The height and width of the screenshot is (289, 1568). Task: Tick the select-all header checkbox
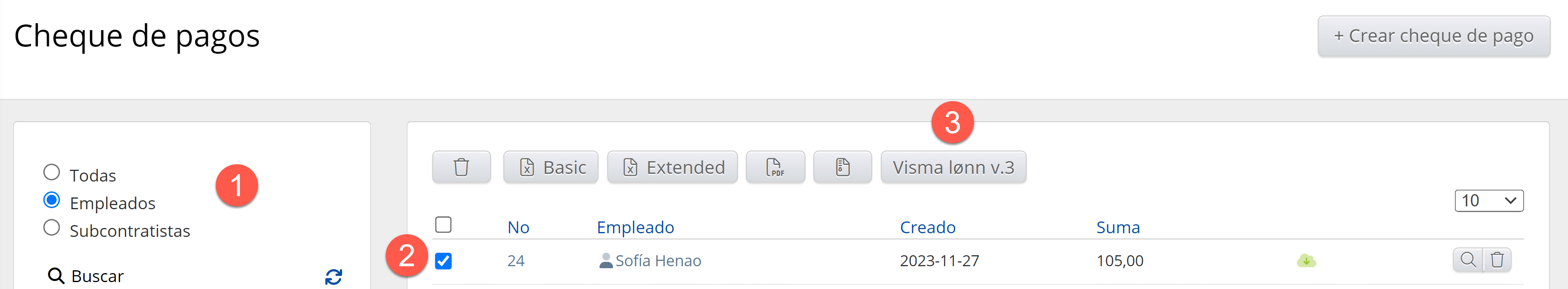[x=444, y=225]
